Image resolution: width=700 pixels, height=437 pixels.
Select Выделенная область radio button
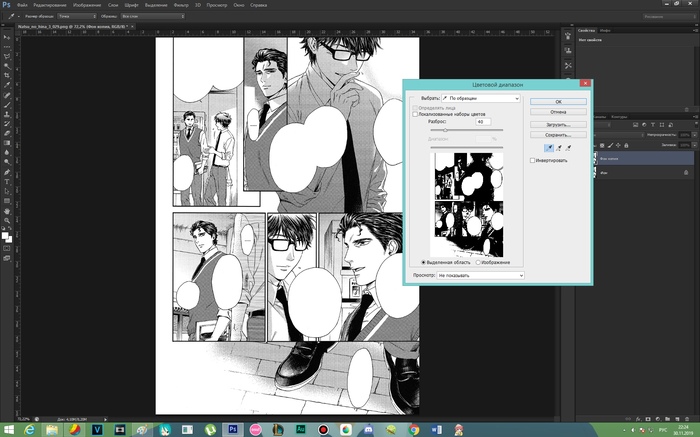424,262
